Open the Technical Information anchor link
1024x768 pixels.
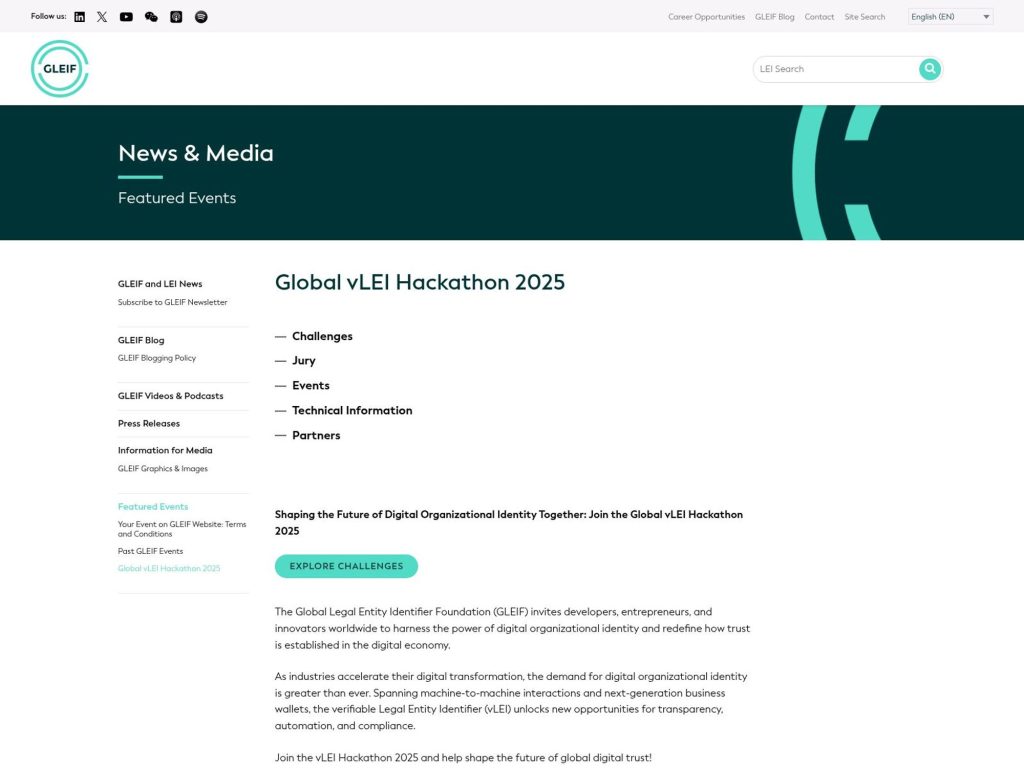[352, 410]
